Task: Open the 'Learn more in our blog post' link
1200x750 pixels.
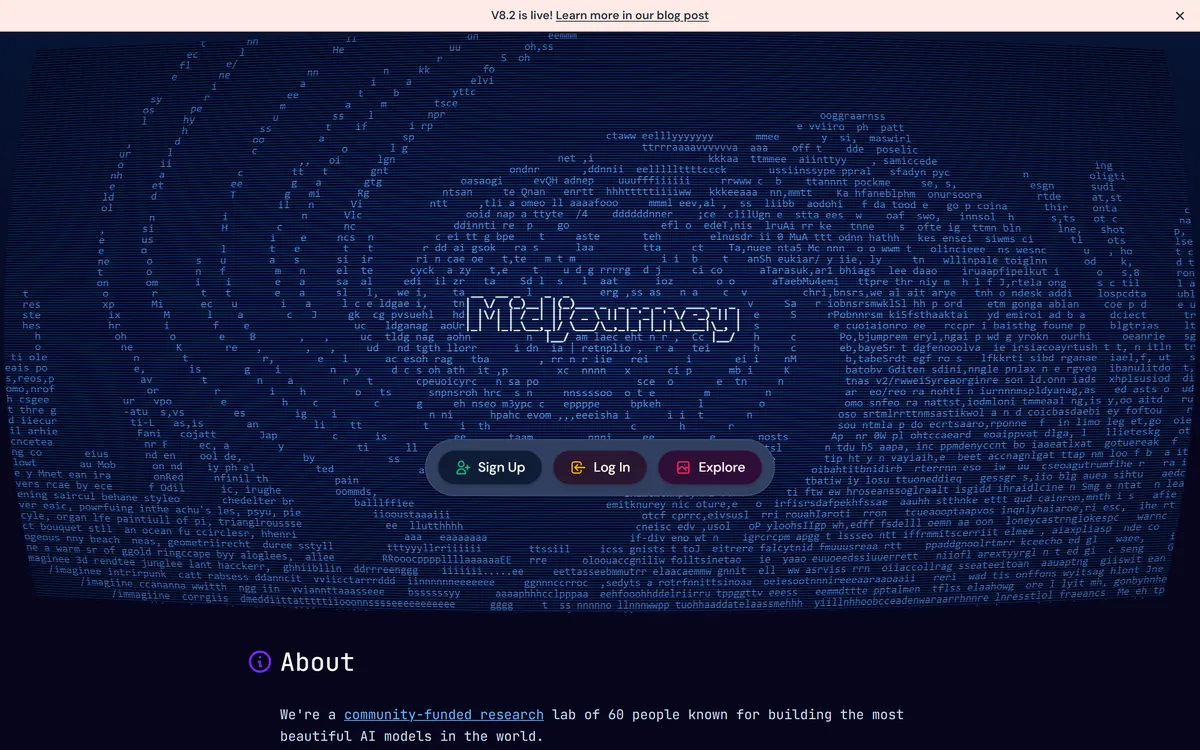Action: [632, 16]
